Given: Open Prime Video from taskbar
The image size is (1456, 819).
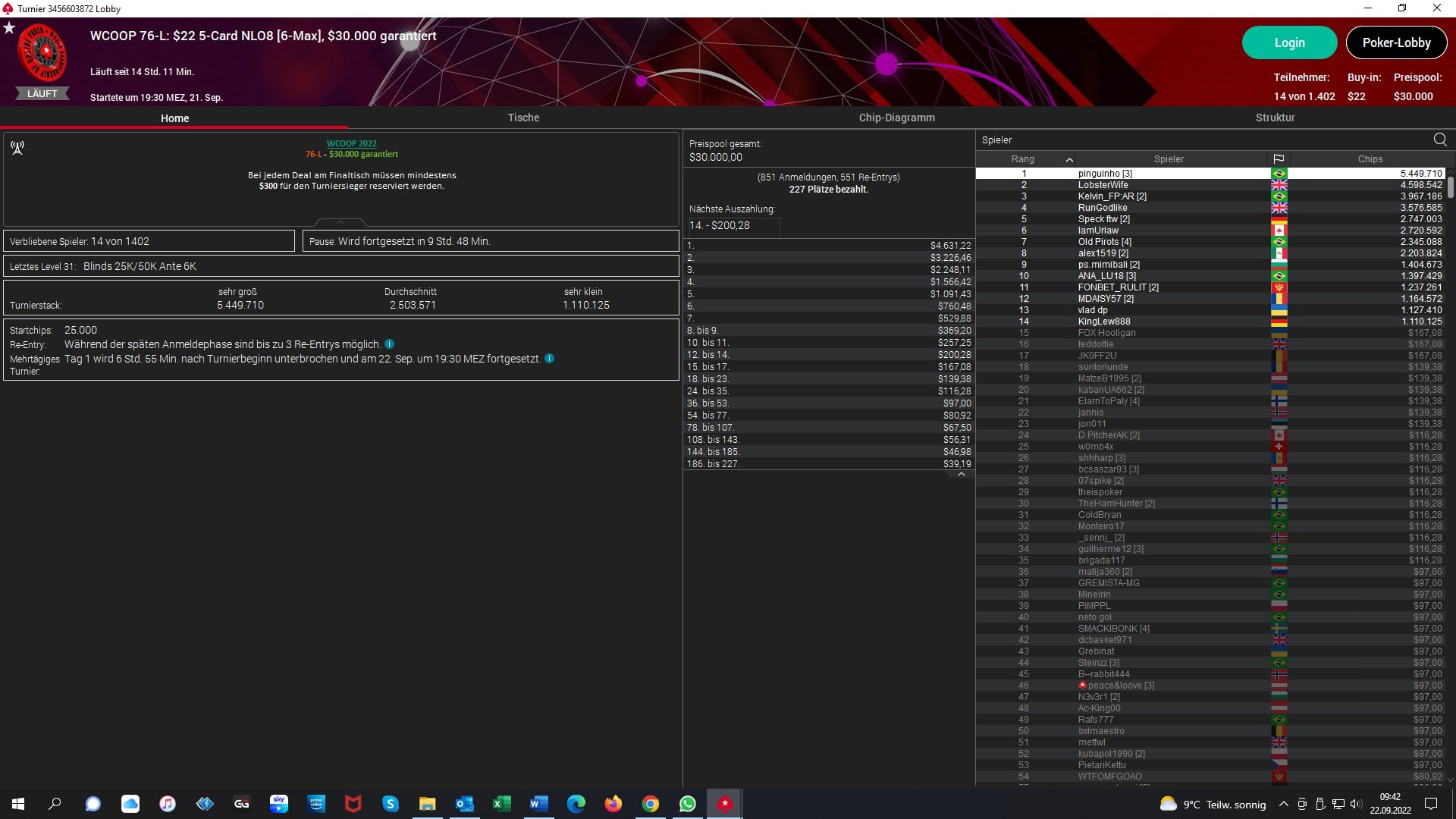Looking at the screenshot, I should (x=316, y=804).
